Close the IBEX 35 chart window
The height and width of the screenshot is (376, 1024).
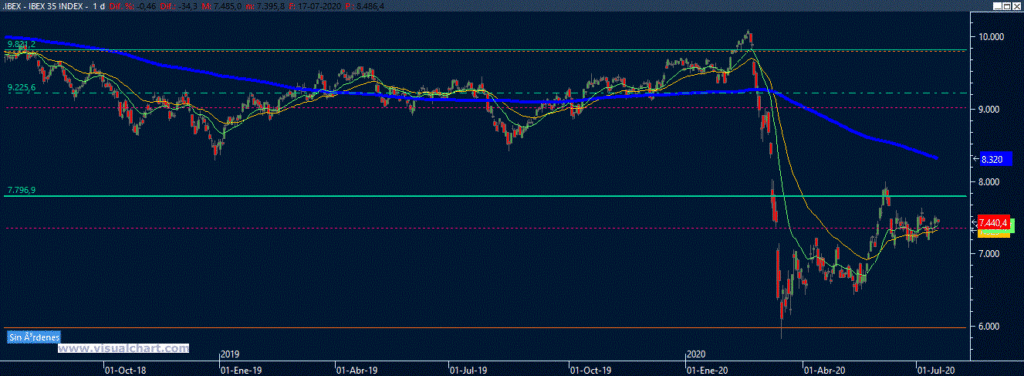[1017, 6]
